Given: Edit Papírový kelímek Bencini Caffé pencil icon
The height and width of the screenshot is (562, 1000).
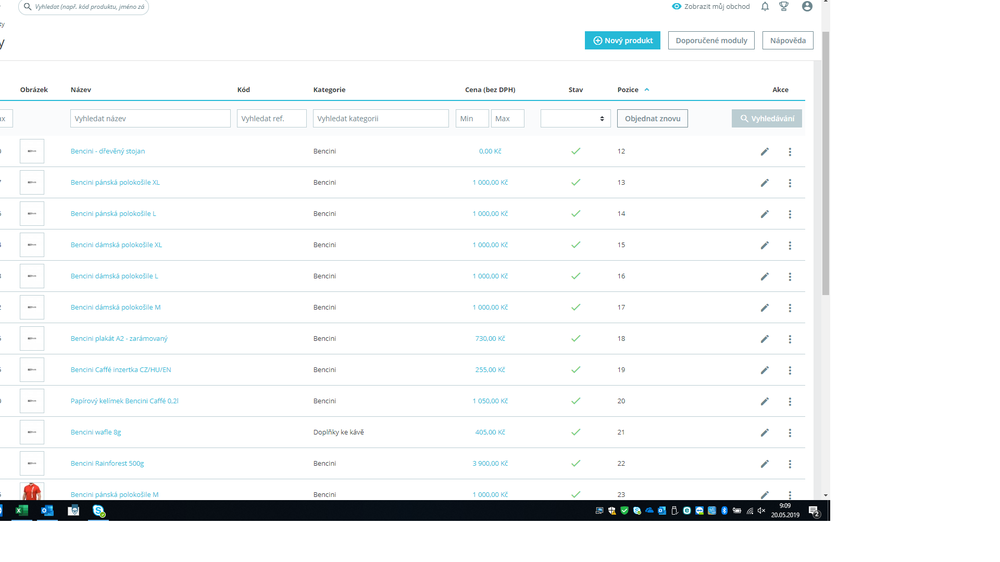Looking at the screenshot, I should coord(765,402).
